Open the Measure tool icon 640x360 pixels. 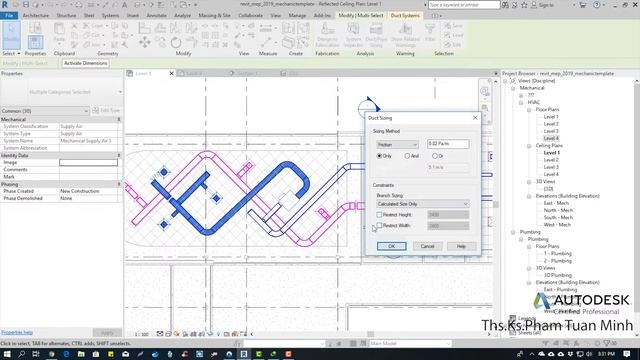coord(266,28)
